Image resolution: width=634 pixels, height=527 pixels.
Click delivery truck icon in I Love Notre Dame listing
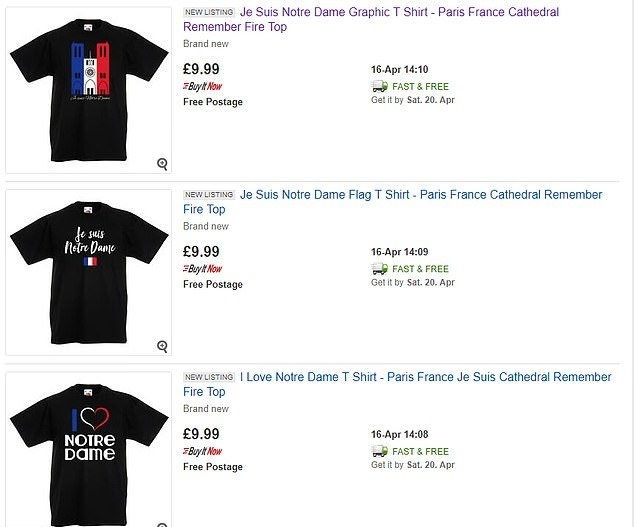pyautogui.click(x=379, y=451)
